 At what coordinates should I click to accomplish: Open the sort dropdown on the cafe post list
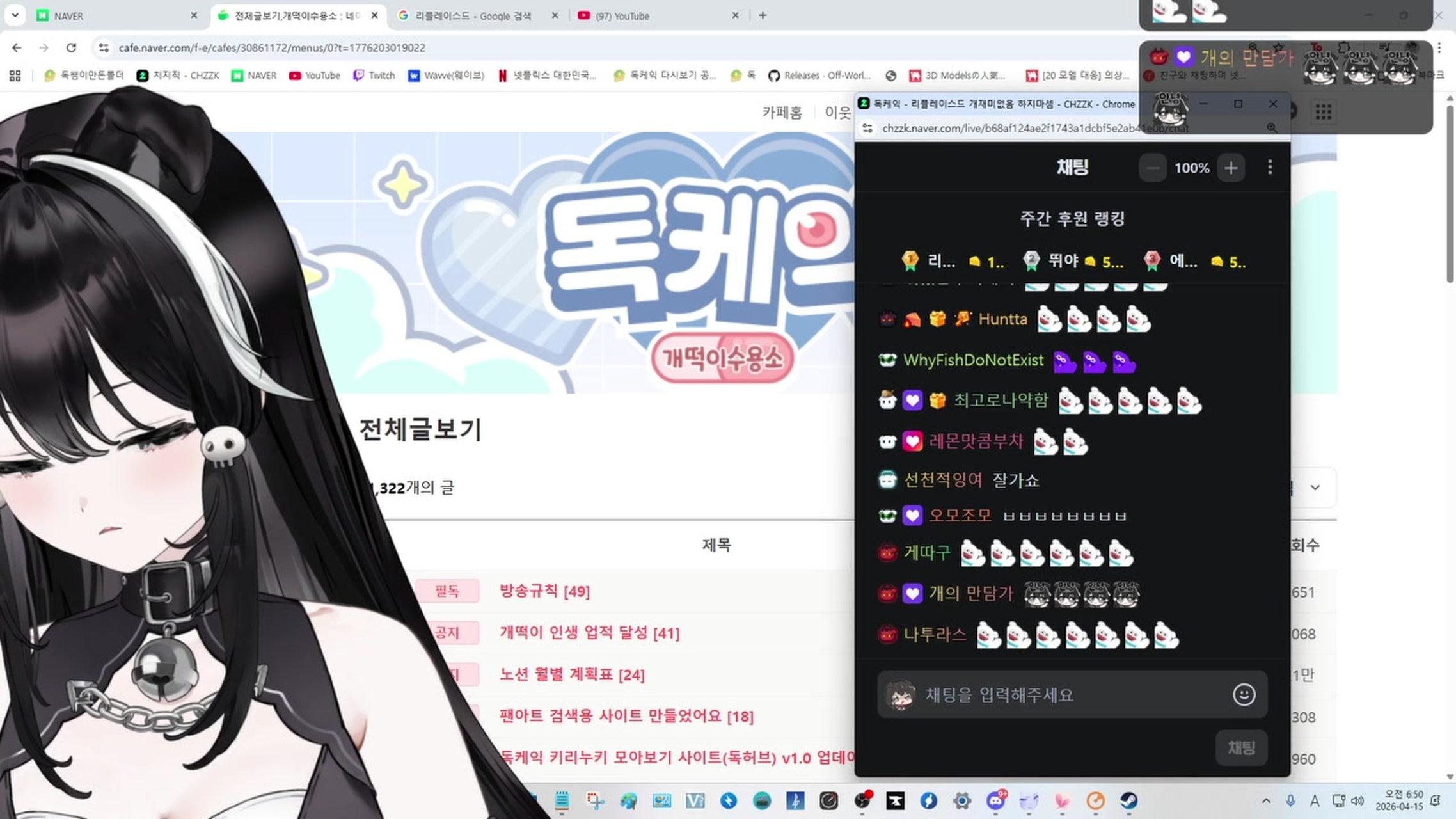pos(1316,488)
